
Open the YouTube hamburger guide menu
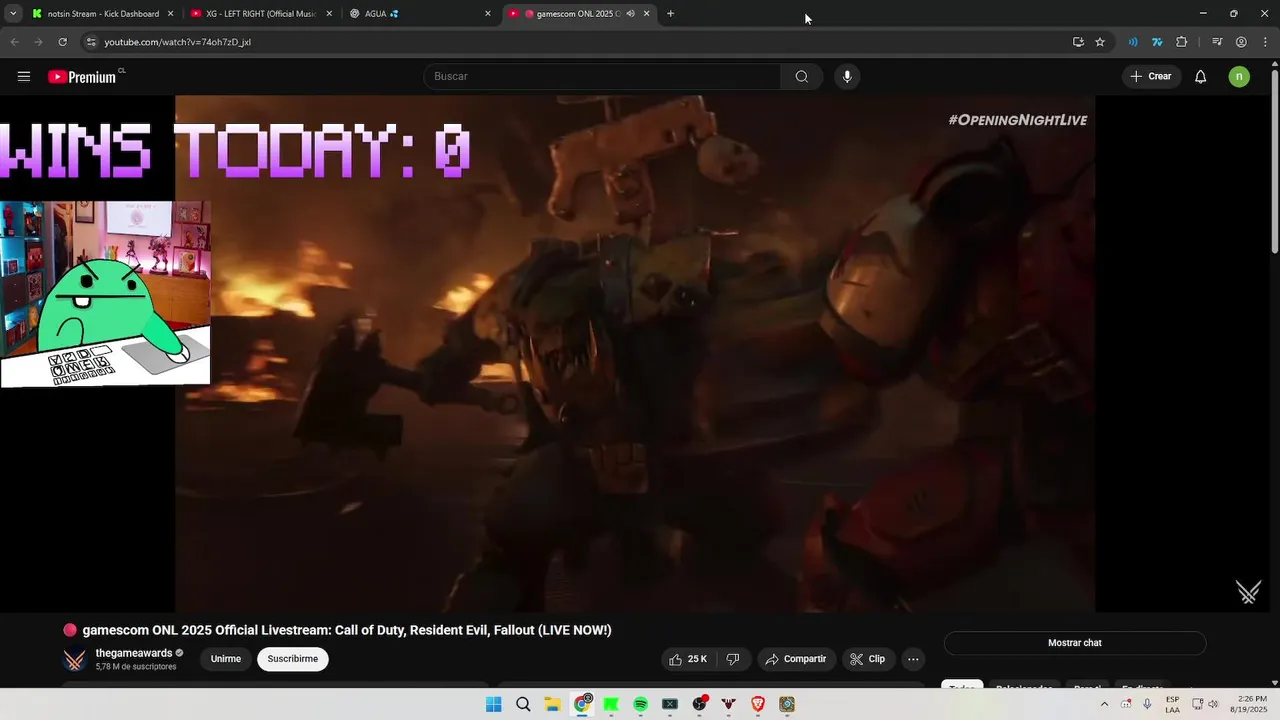pos(24,76)
